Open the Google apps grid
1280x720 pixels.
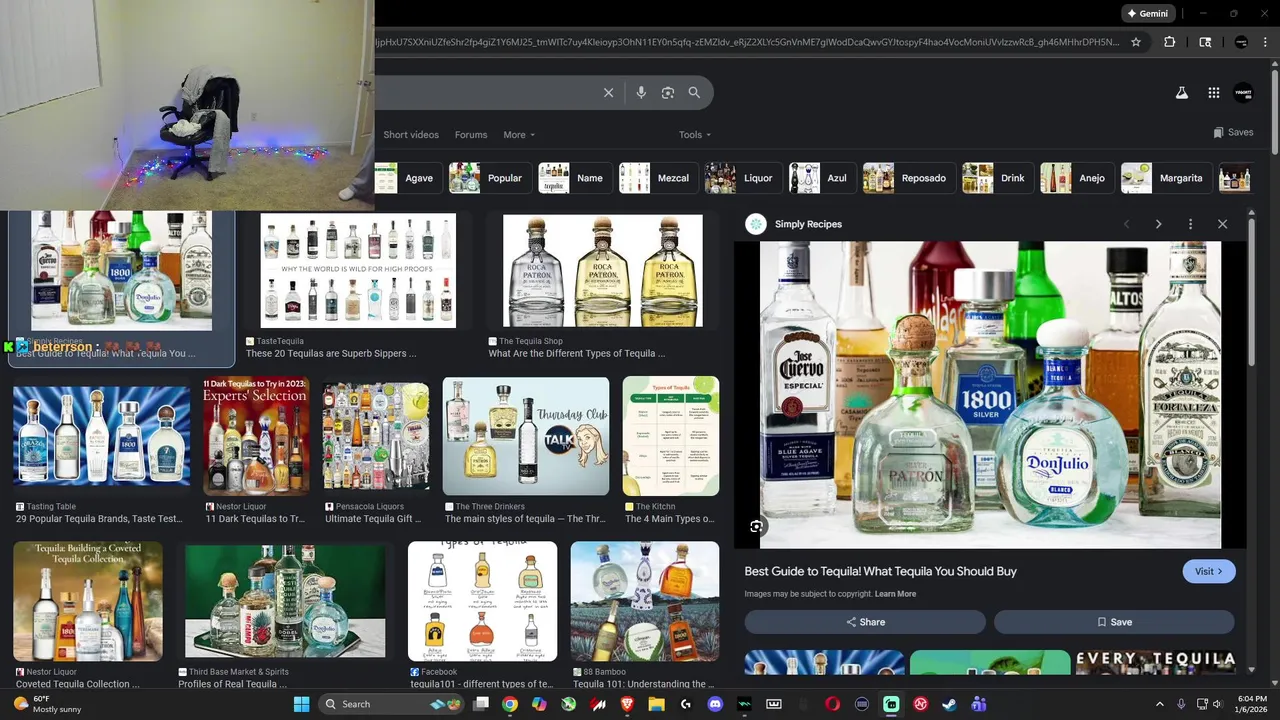(x=1213, y=92)
